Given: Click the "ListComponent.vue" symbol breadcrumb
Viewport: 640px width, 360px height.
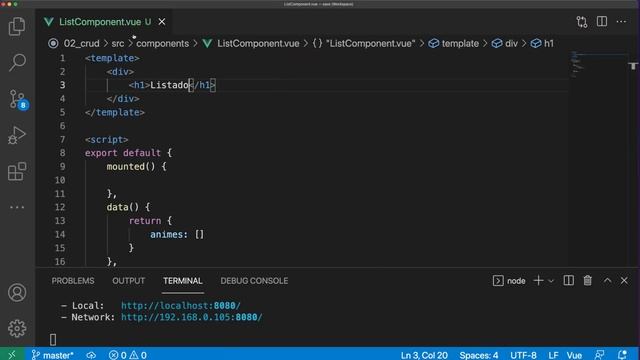Looking at the screenshot, I should (x=370, y=43).
